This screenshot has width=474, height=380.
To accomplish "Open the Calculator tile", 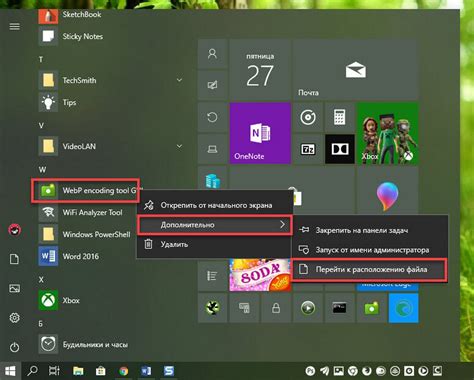I will click(x=340, y=117).
